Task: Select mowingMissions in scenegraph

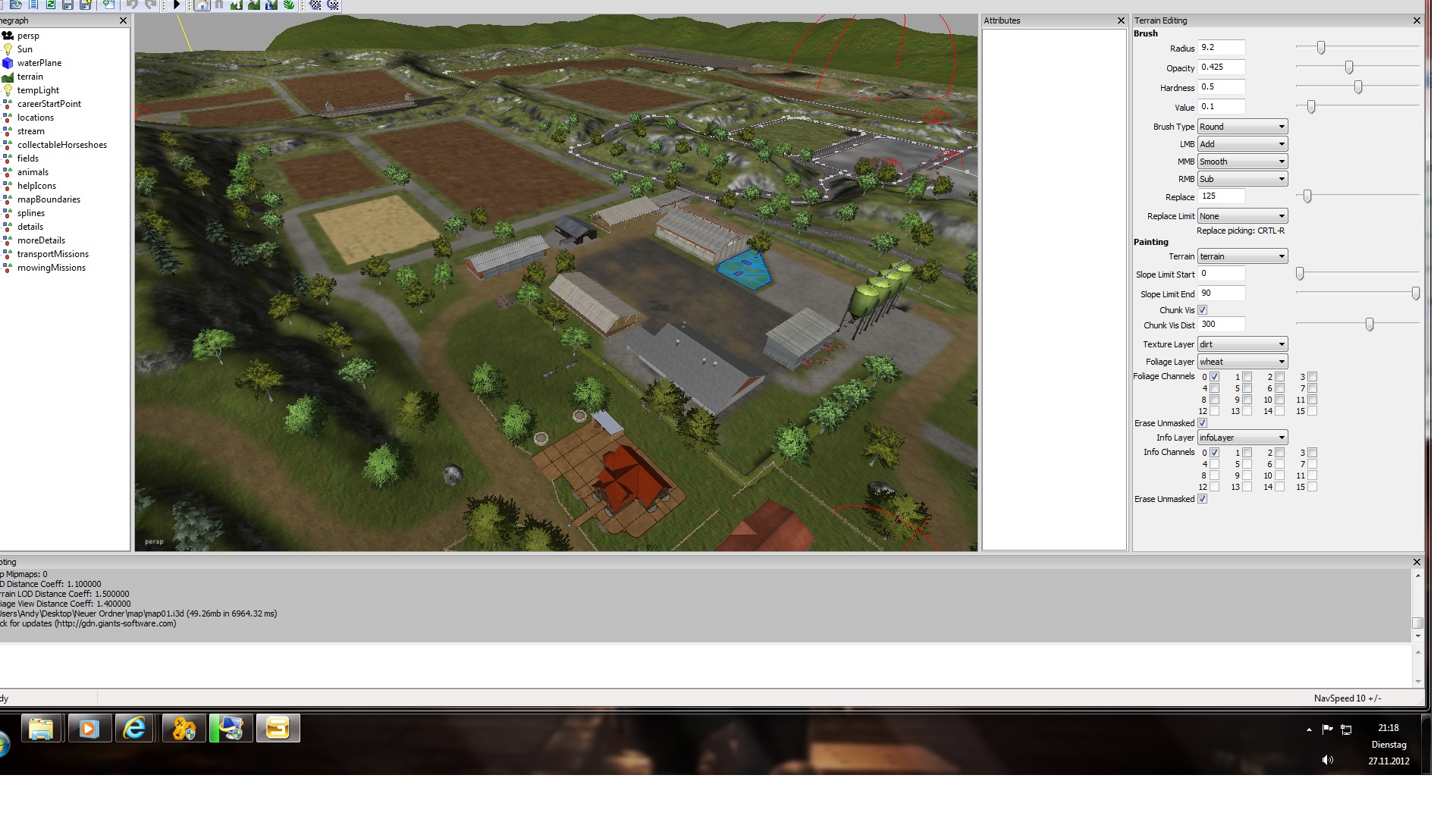Action: click(52, 268)
